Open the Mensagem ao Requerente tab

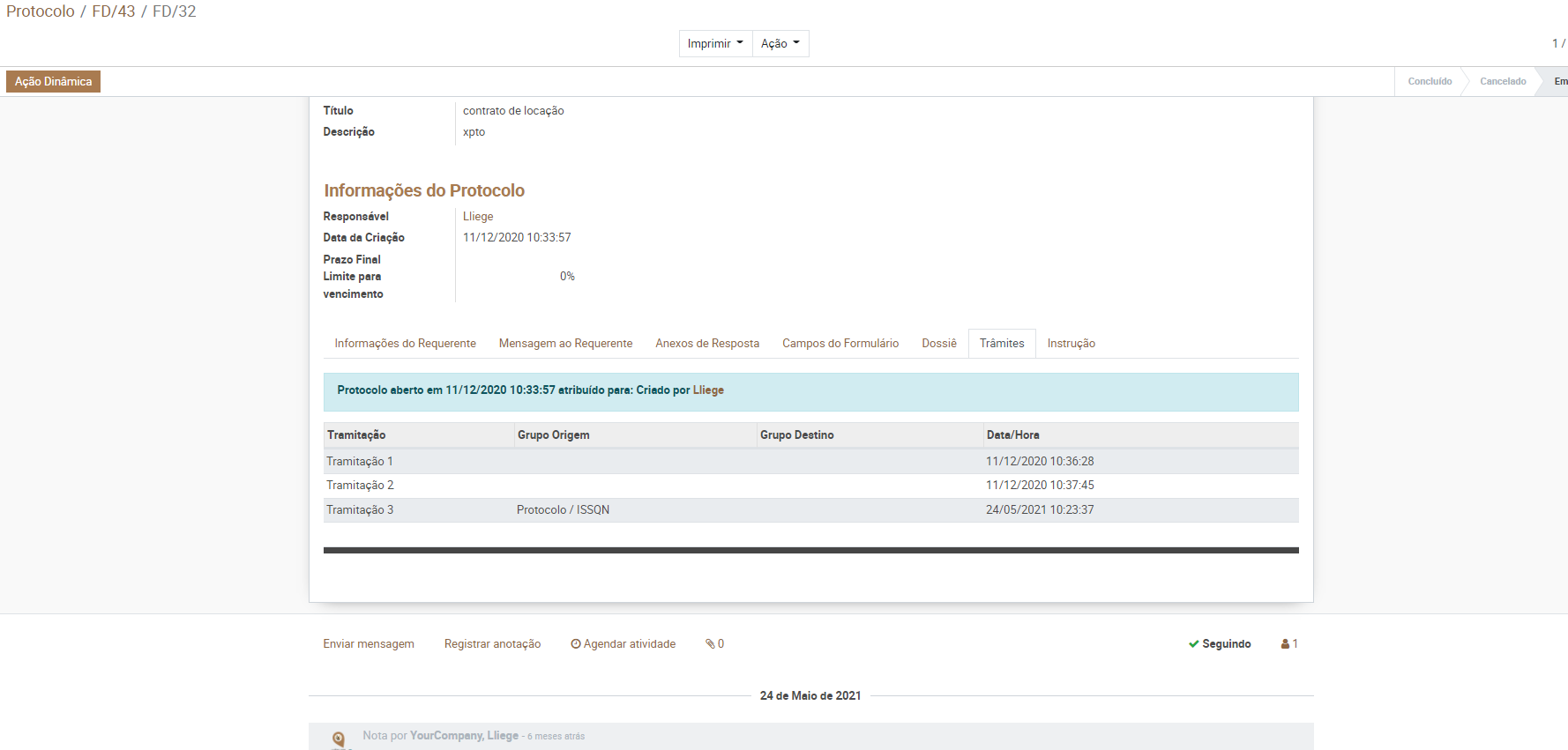pyautogui.click(x=565, y=344)
